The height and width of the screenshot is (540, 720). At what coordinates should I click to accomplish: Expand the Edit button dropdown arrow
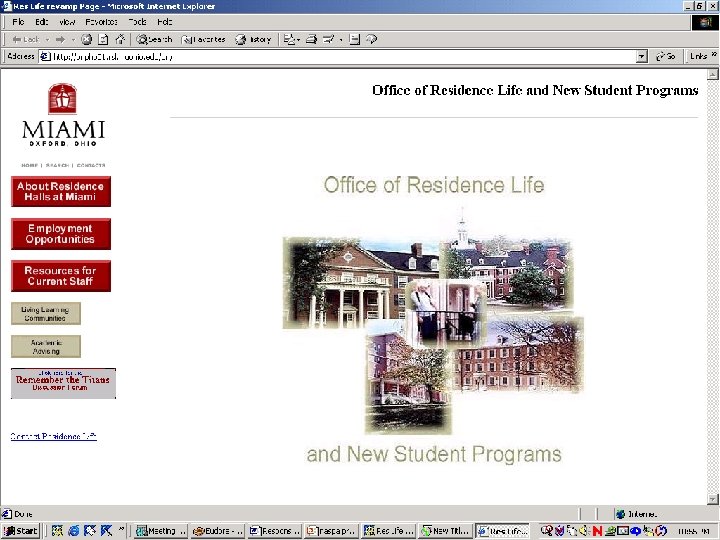pyautogui.click(x=341, y=40)
